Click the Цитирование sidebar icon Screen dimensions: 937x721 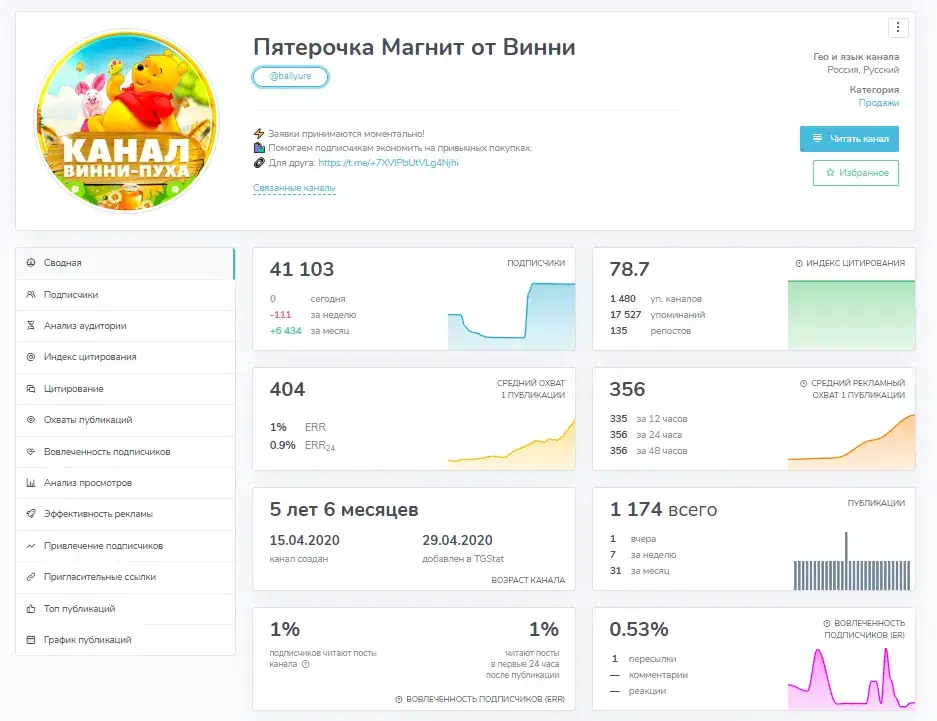(x=31, y=388)
